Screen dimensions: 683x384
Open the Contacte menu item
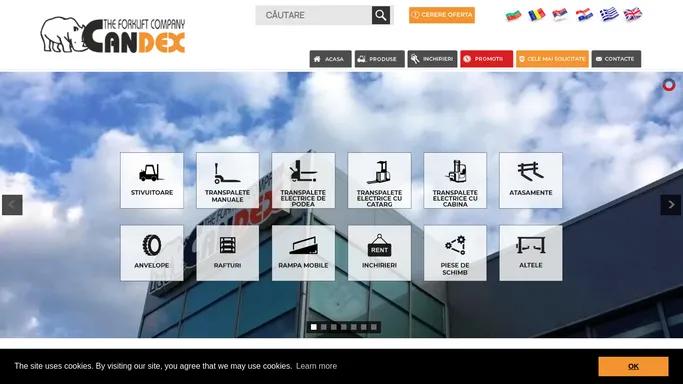[616, 59]
